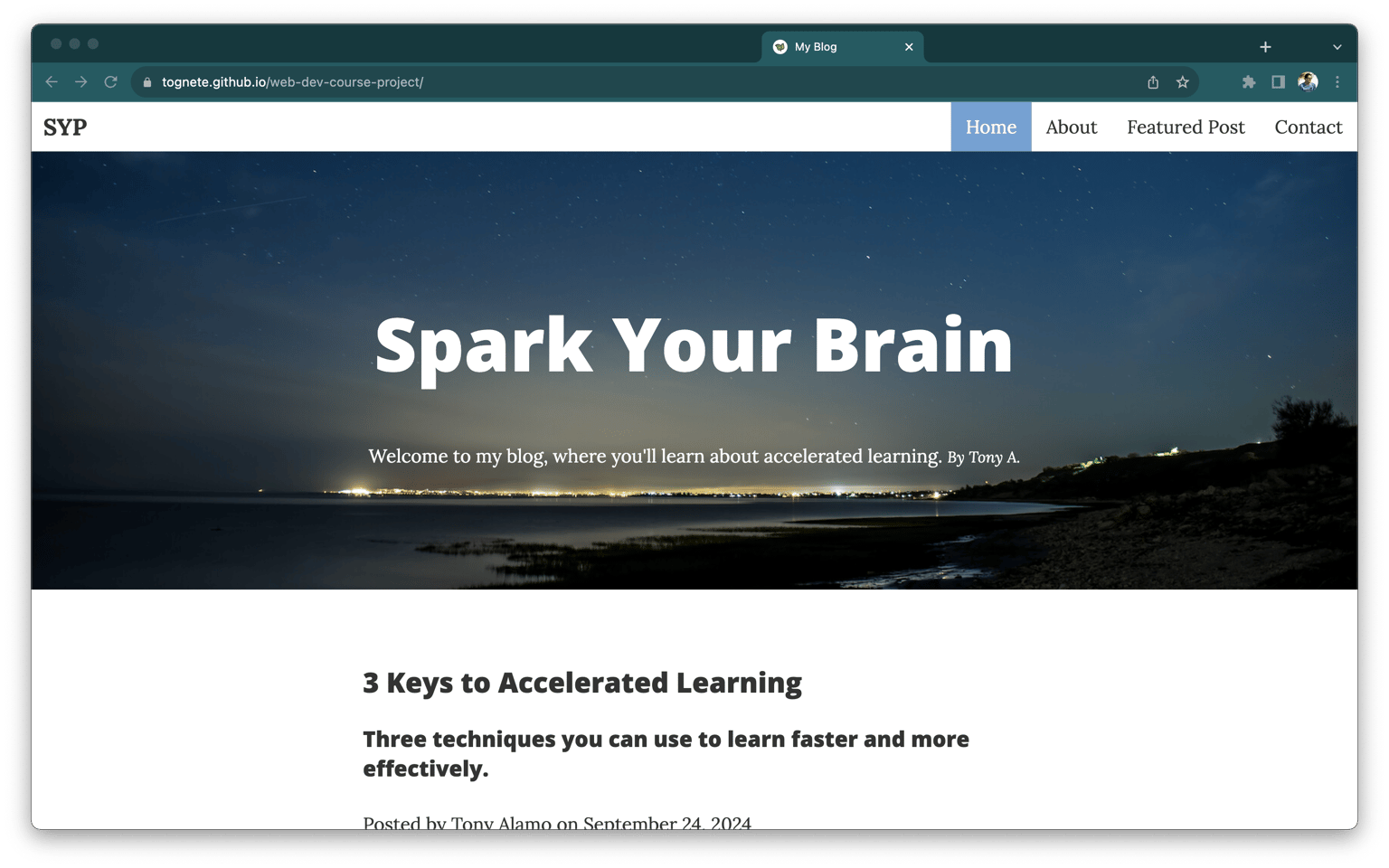Toggle the side panel icon
Image resolution: width=1389 pixels, height=868 pixels.
click(x=1279, y=82)
